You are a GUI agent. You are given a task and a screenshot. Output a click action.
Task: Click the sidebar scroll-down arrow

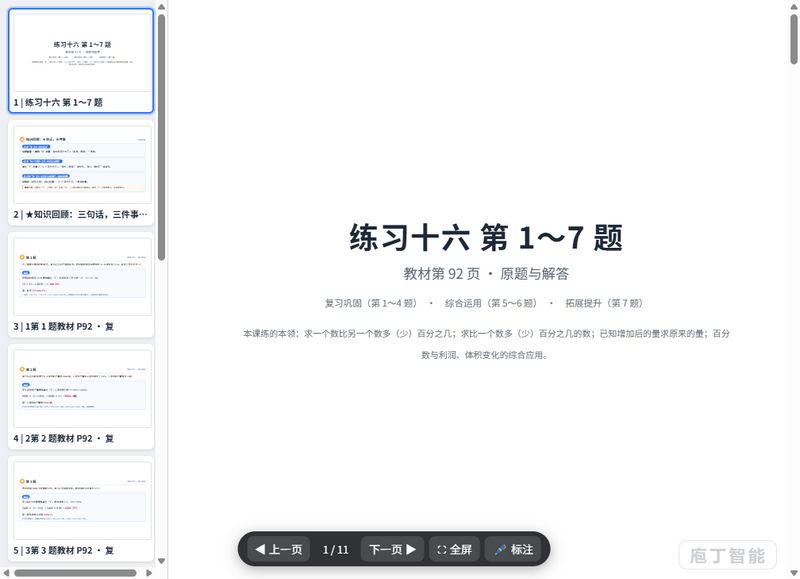(x=161, y=561)
